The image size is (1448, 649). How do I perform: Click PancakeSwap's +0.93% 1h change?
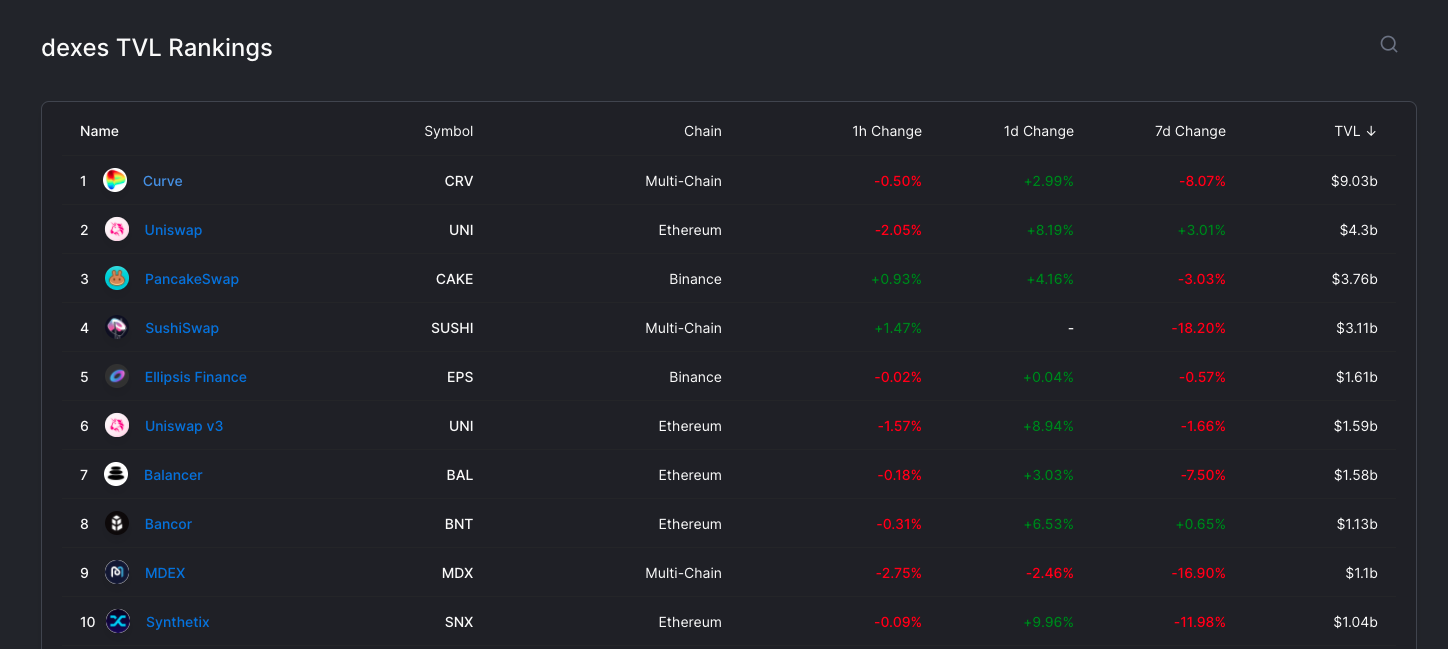click(x=897, y=279)
